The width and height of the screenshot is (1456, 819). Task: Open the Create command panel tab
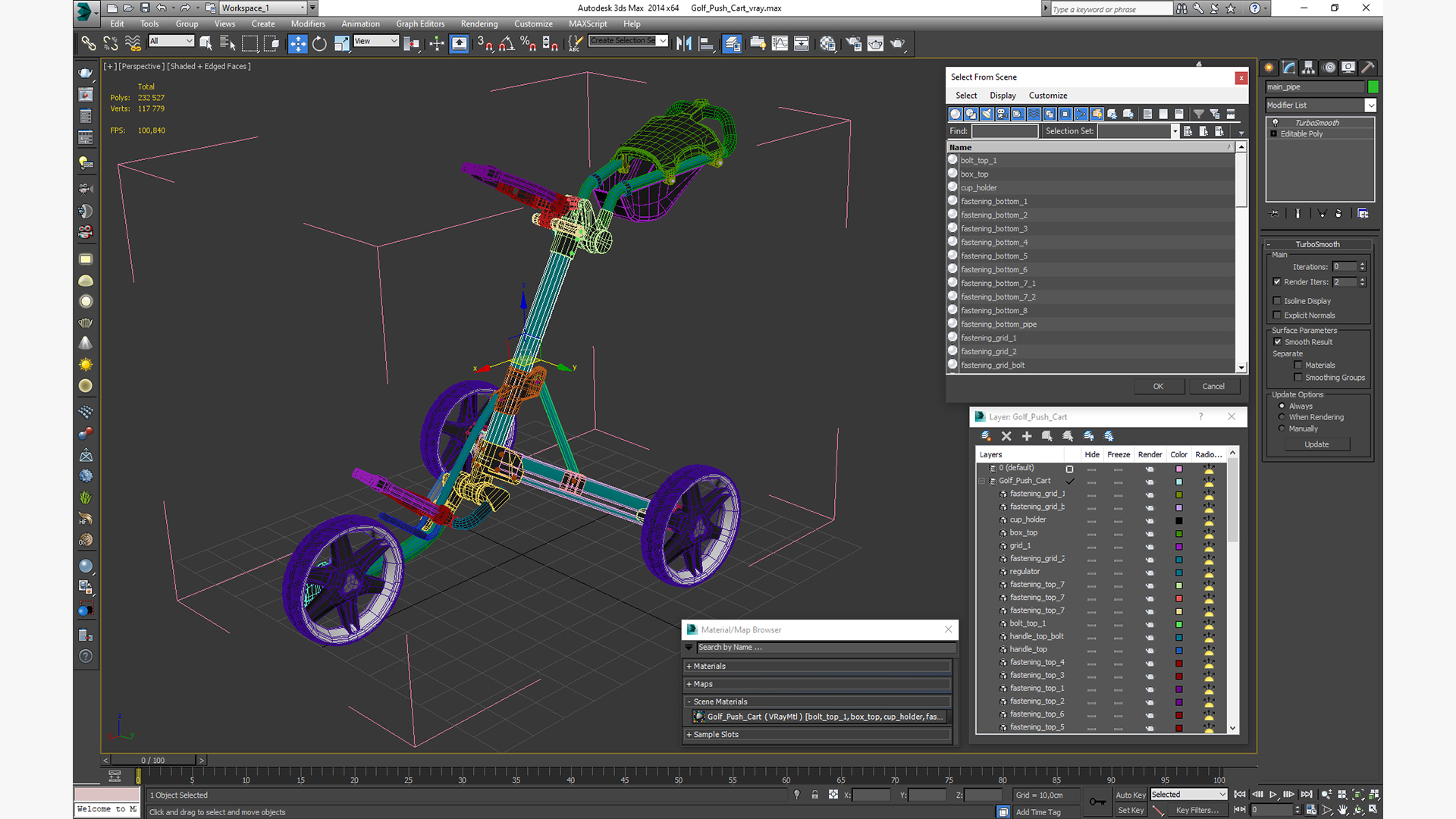click(x=1269, y=67)
